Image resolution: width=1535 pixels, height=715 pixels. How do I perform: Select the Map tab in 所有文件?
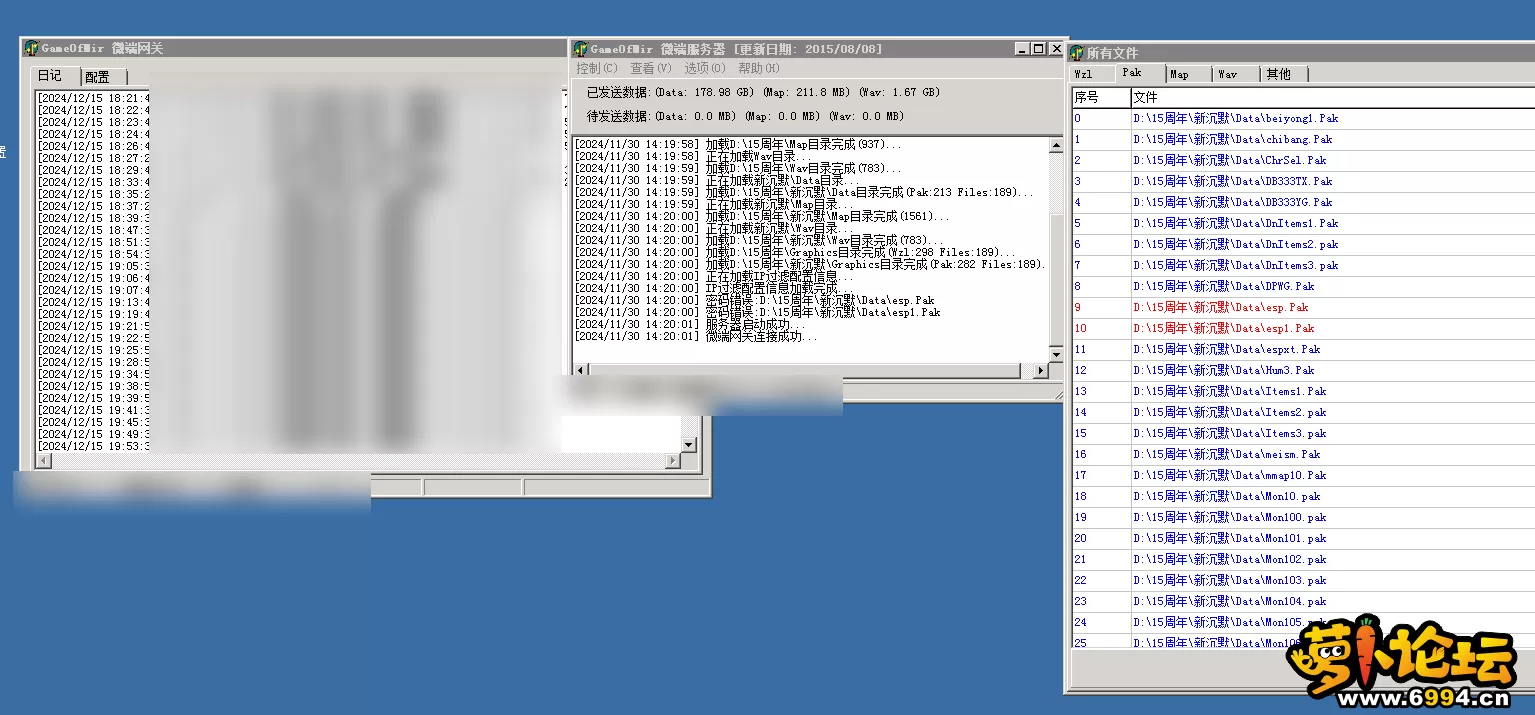click(1187, 74)
